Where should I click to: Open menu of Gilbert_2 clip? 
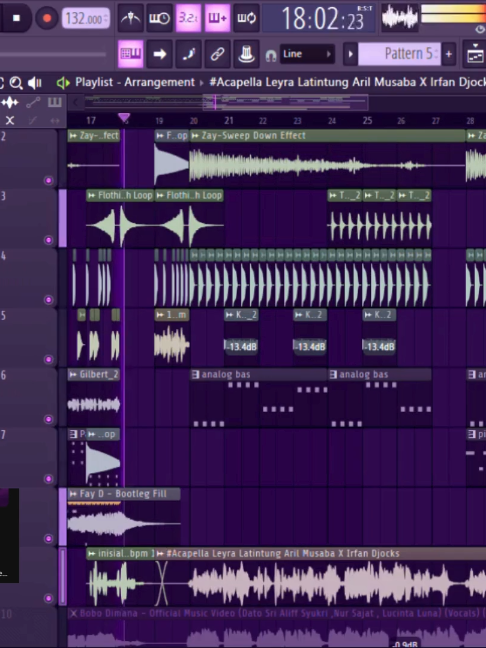(x=73, y=374)
